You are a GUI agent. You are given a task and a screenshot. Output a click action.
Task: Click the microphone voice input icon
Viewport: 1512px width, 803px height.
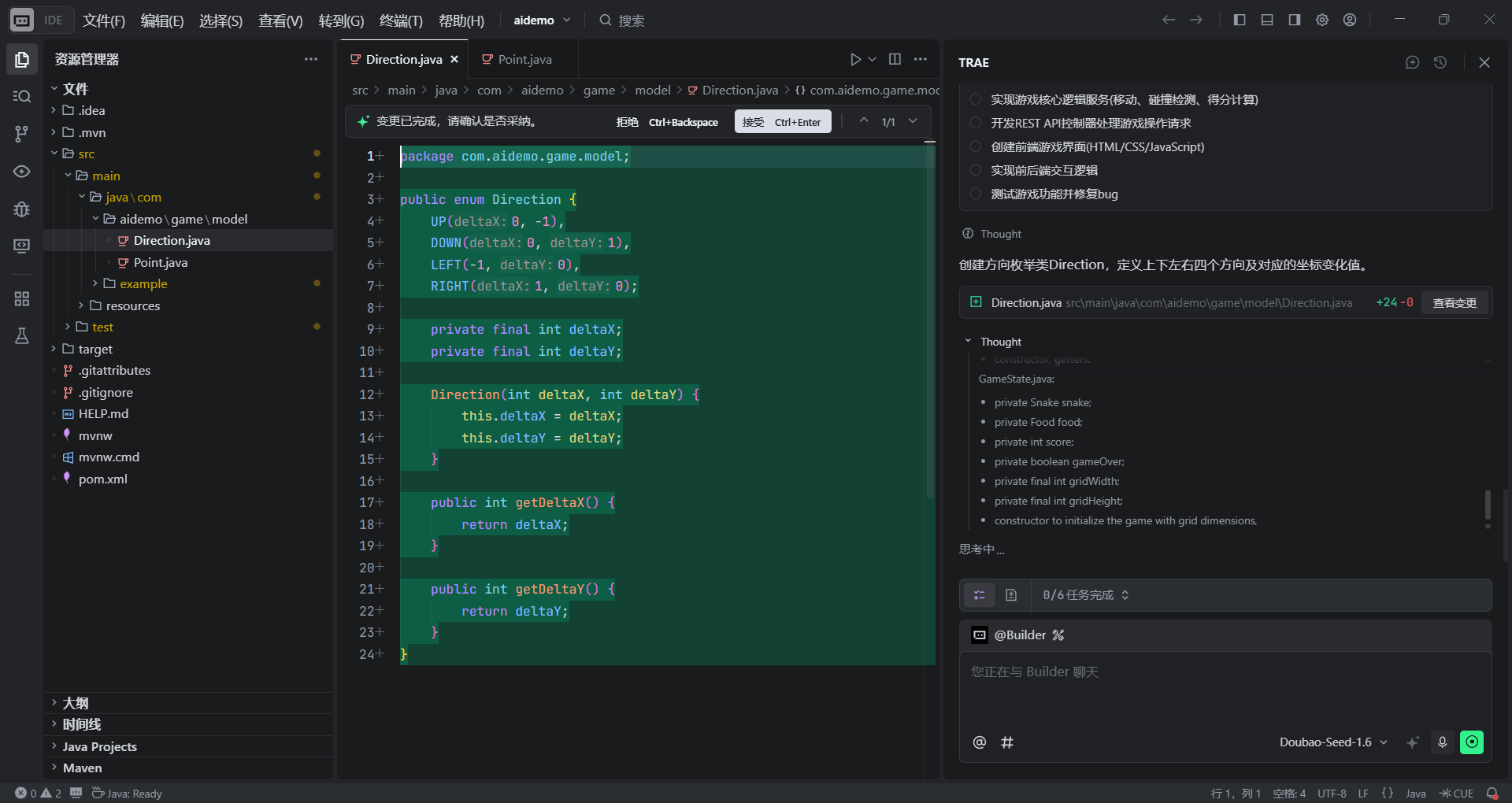1442,742
